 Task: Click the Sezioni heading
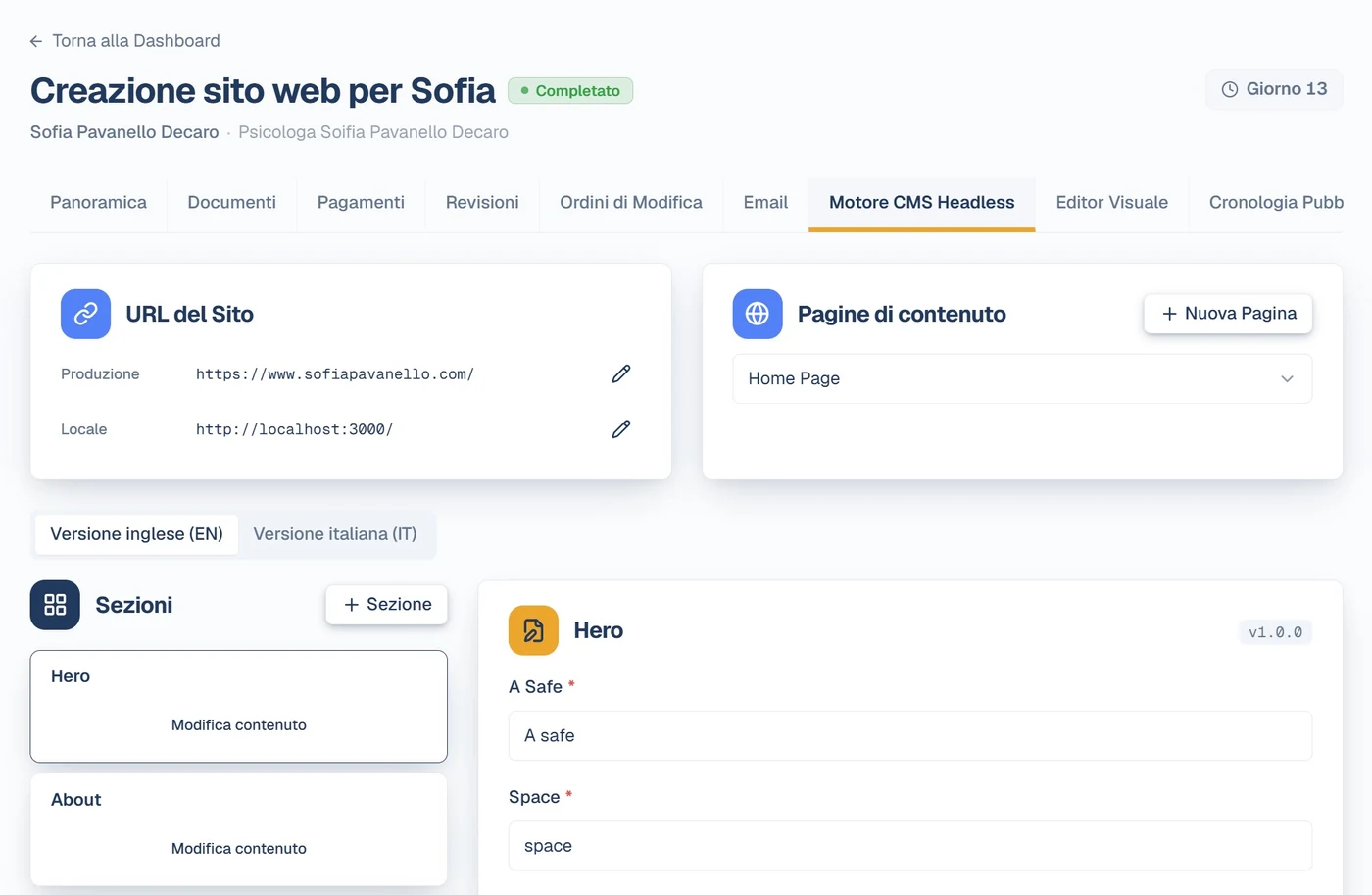pyautogui.click(x=134, y=605)
